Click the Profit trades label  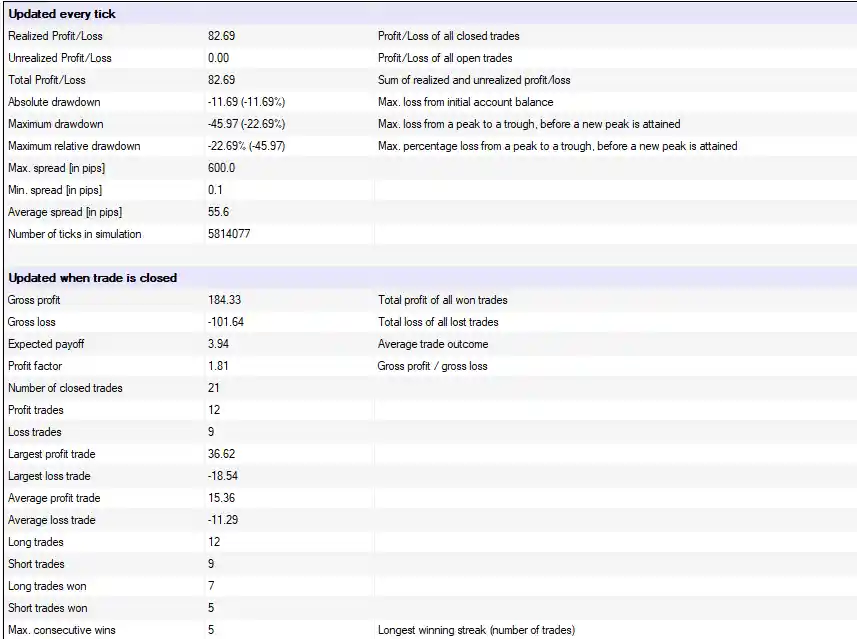click(36, 410)
